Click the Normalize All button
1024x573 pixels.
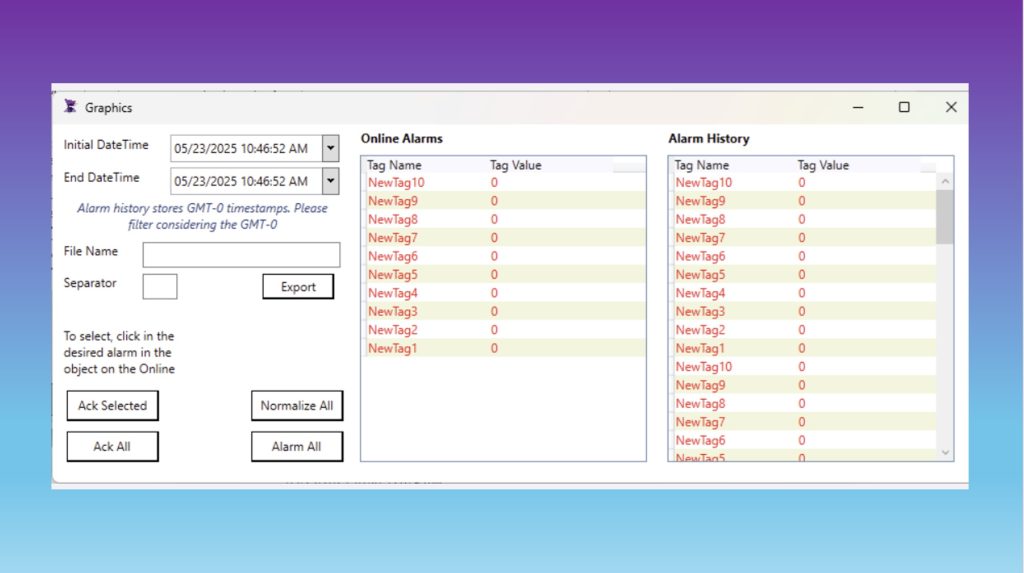coord(297,406)
